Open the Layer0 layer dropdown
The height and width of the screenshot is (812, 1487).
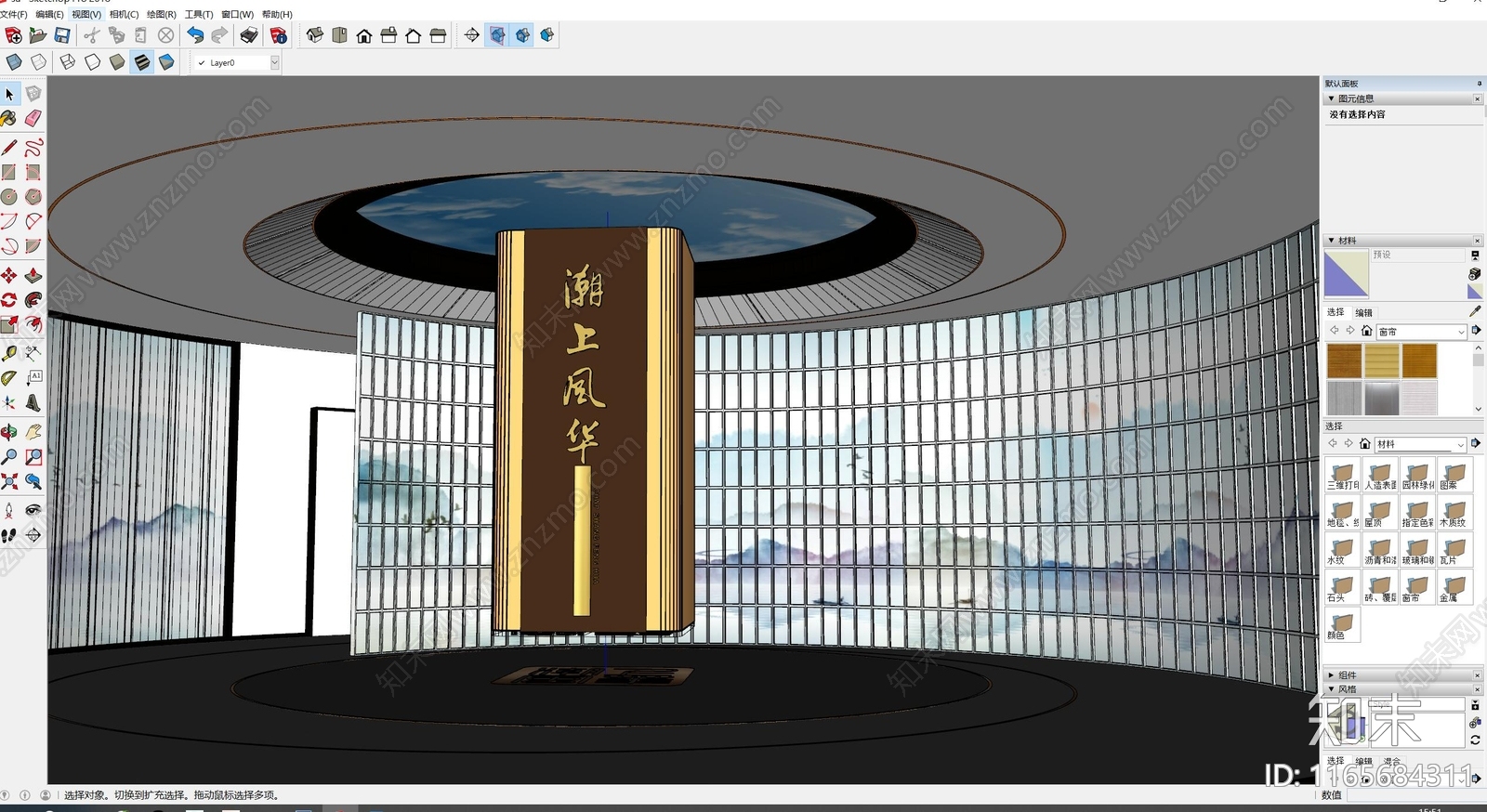[274, 62]
